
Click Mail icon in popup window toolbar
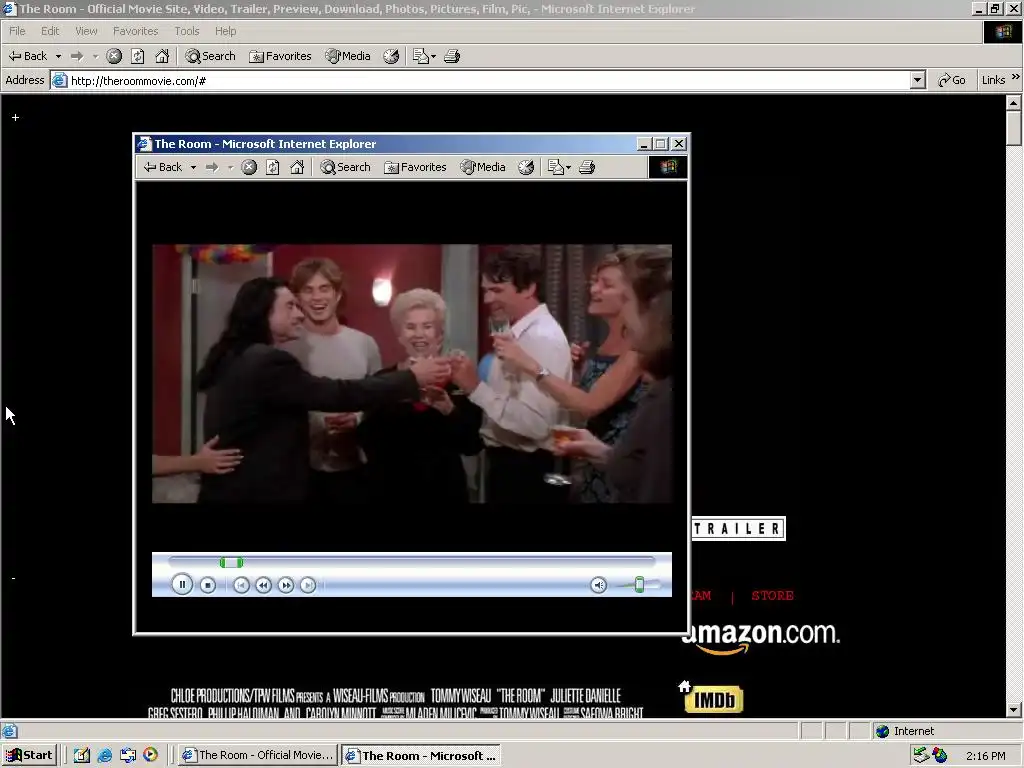(555, 167)
